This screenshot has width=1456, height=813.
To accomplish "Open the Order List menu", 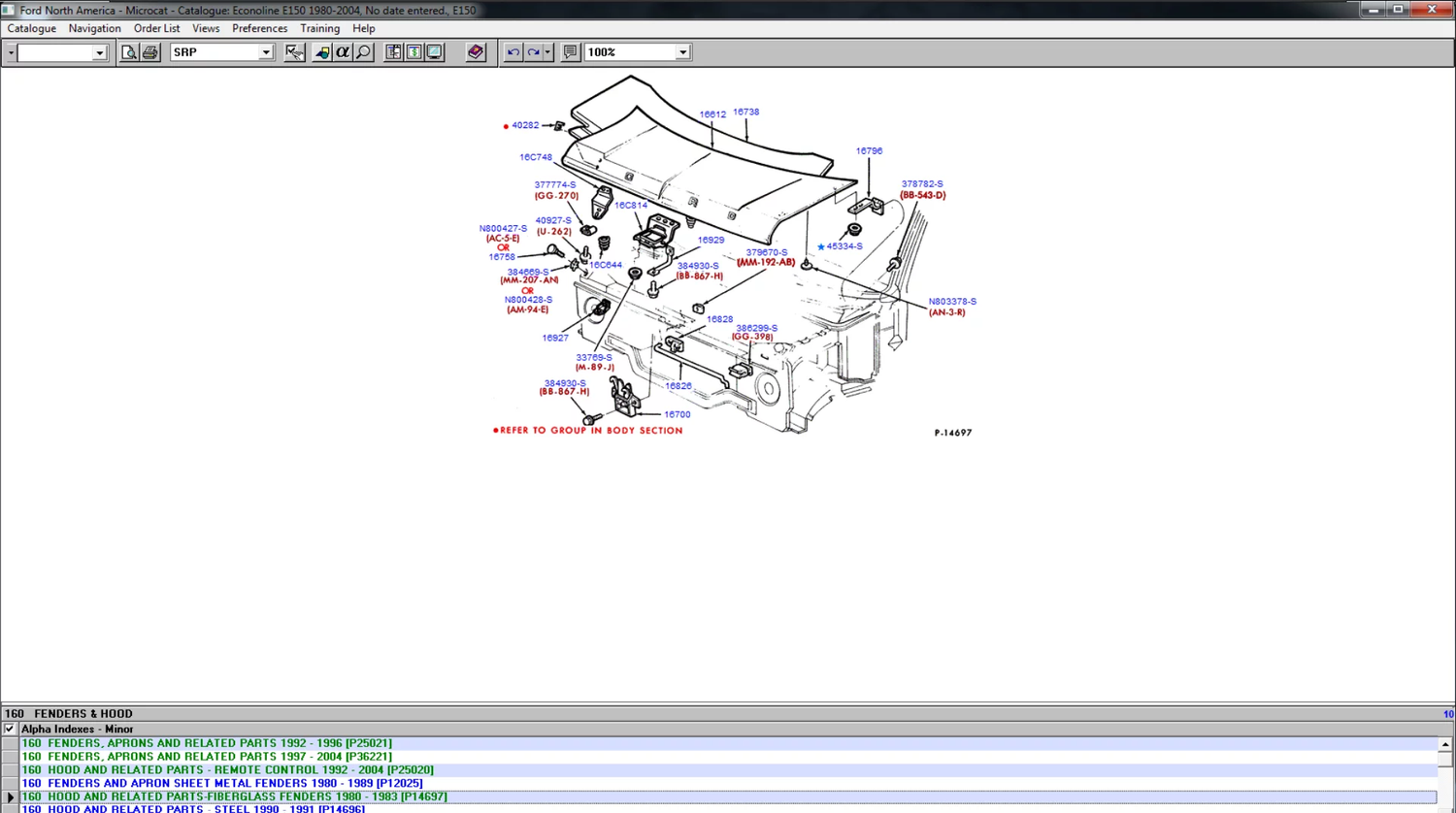I will [x=156, y=29].
